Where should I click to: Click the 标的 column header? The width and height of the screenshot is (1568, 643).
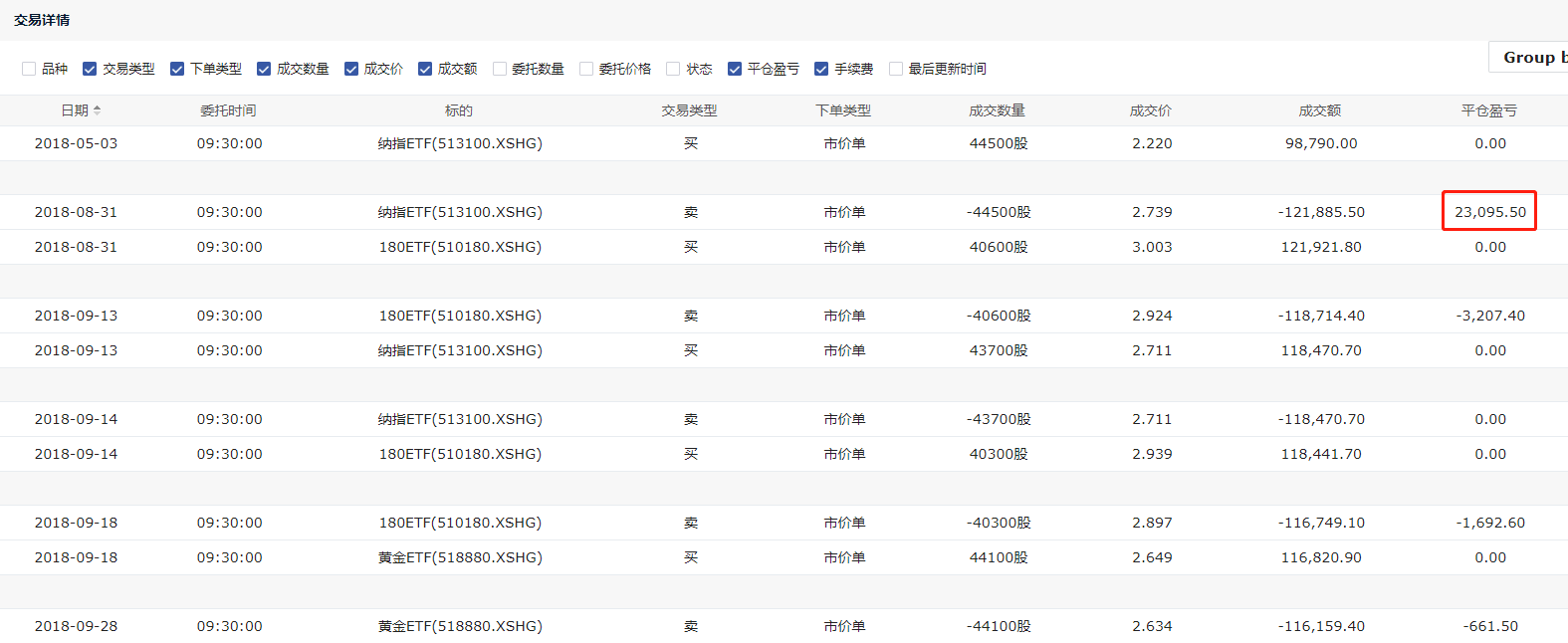459,110
